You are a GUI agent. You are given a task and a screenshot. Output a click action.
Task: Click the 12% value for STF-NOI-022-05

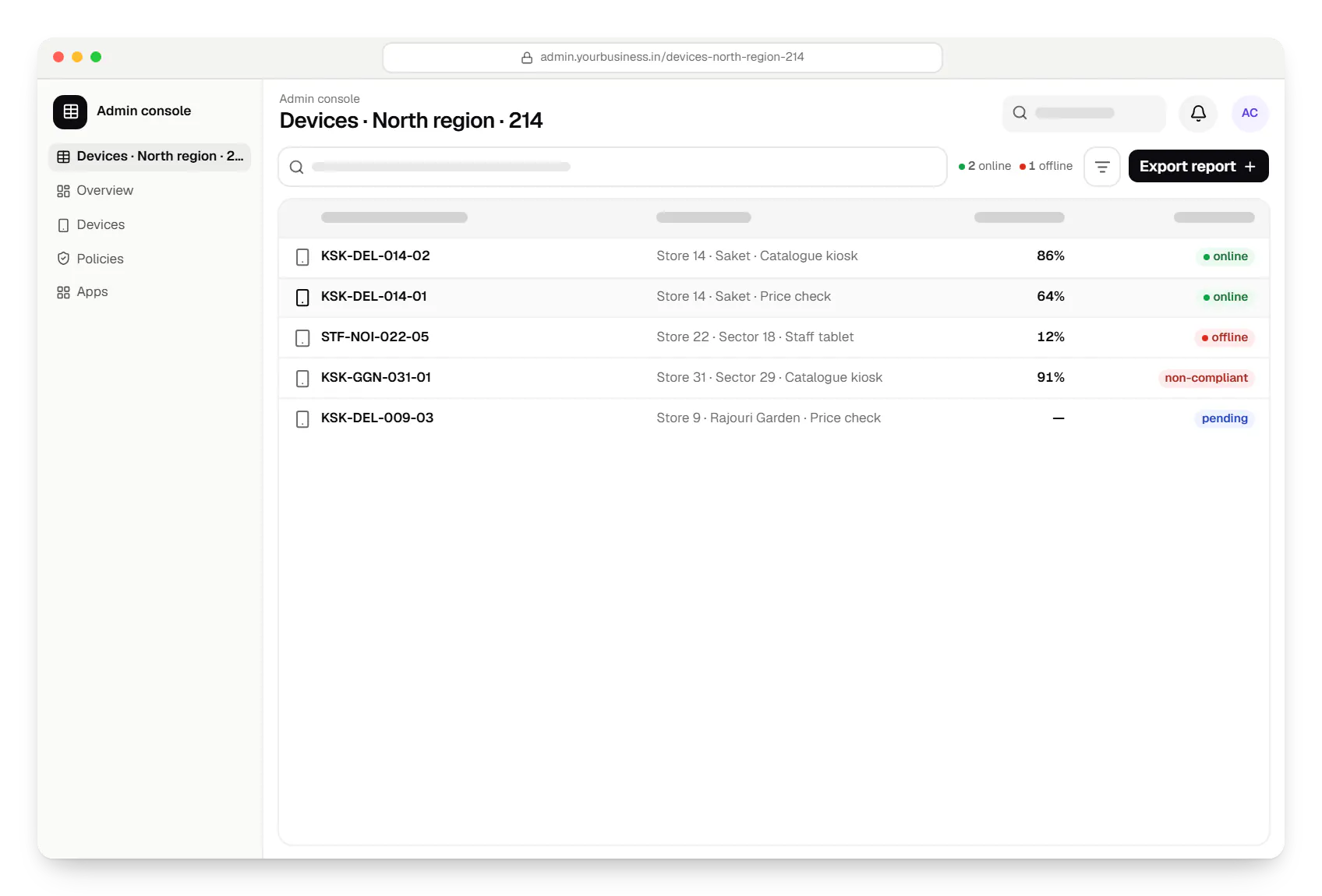tap(1051, 337)
